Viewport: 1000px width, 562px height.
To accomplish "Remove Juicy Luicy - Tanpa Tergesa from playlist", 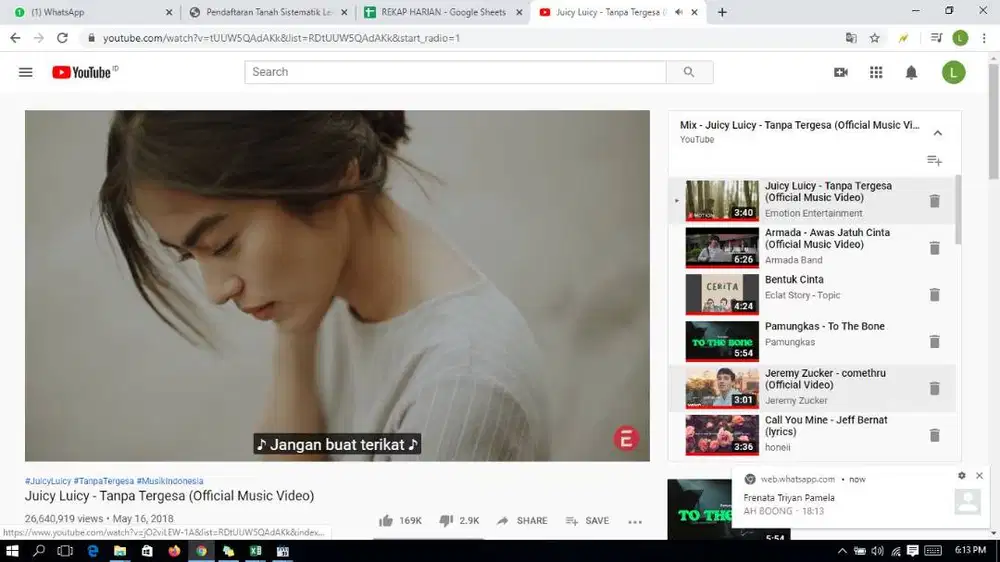I will 934,201.
